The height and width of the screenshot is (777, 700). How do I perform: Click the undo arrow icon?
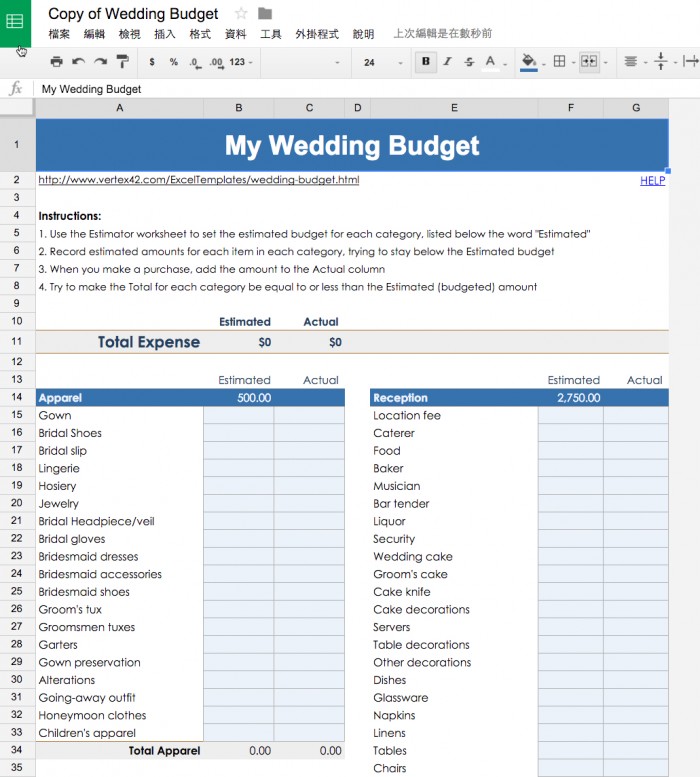78,62
